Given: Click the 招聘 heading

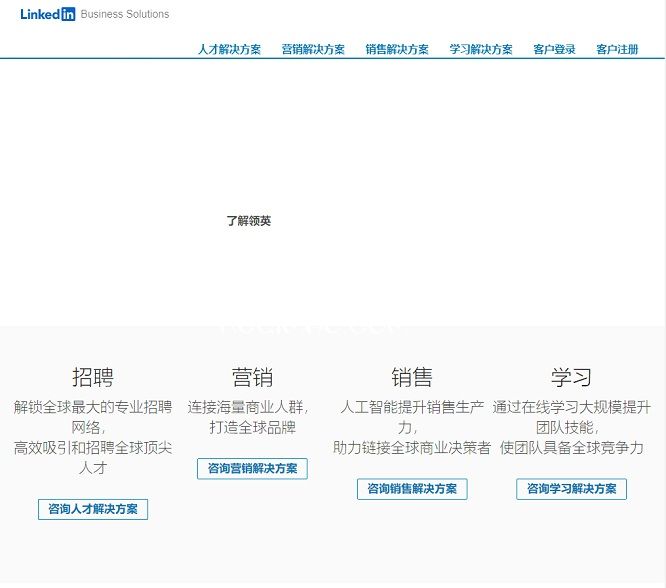Looking at the screenshot, I should point(93,377).
